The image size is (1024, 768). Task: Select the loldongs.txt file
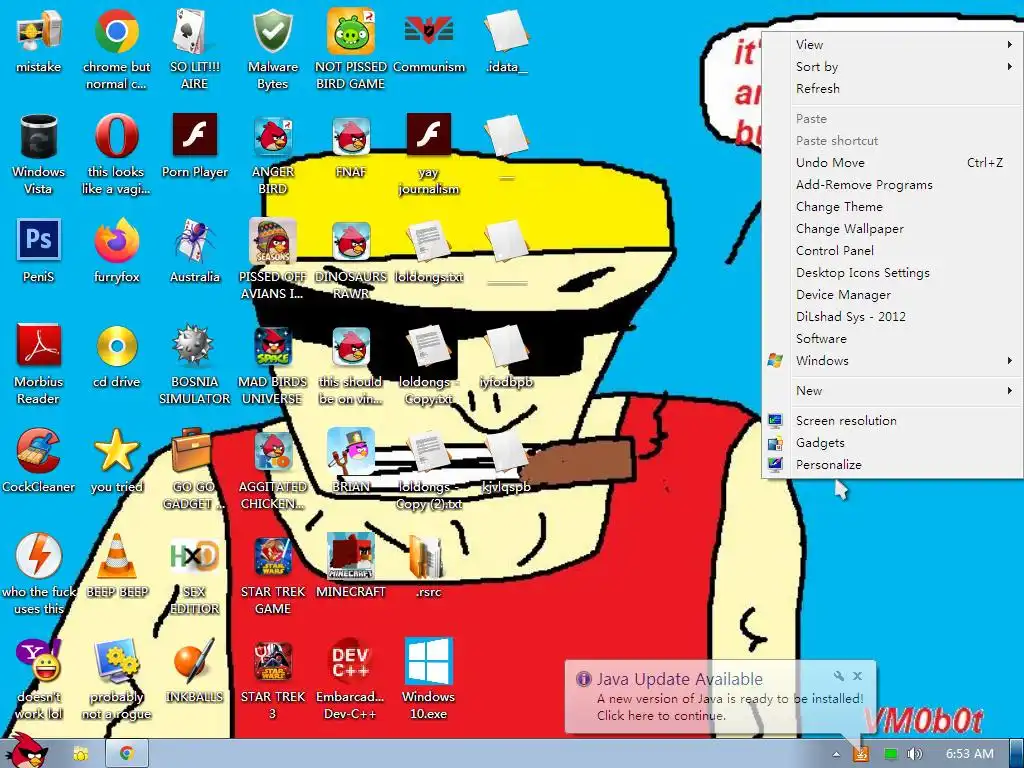(x=428, y=242)
